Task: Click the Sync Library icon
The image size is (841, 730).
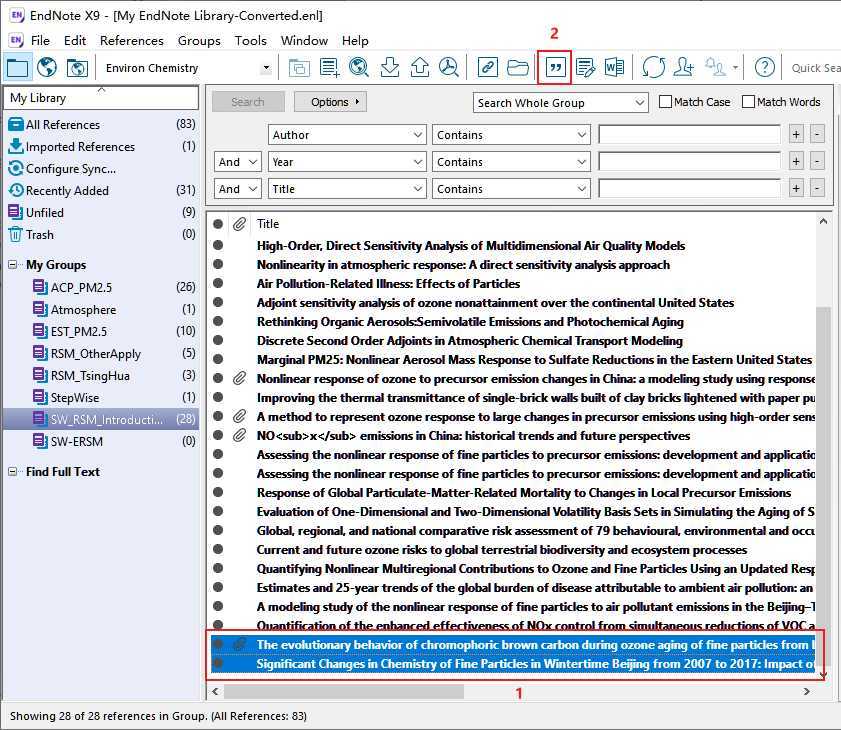Action: point(654,68)
